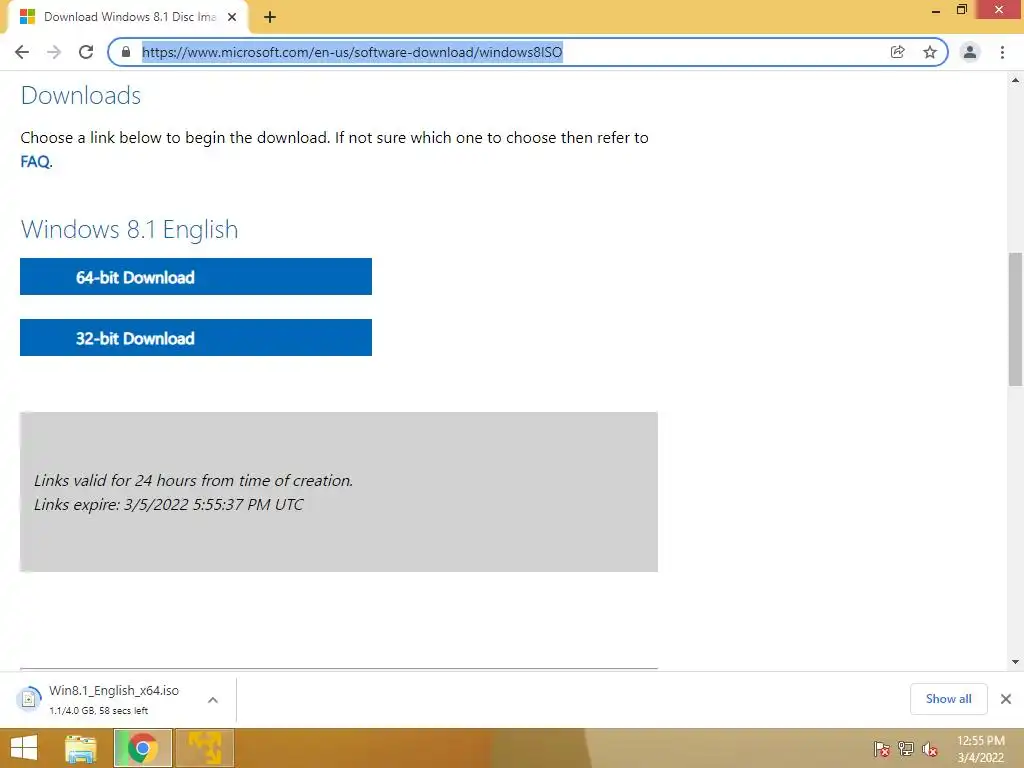Open the yellow app icon in the taskbar
This screenshot has width=1024, height=768.
pos(204,748)
